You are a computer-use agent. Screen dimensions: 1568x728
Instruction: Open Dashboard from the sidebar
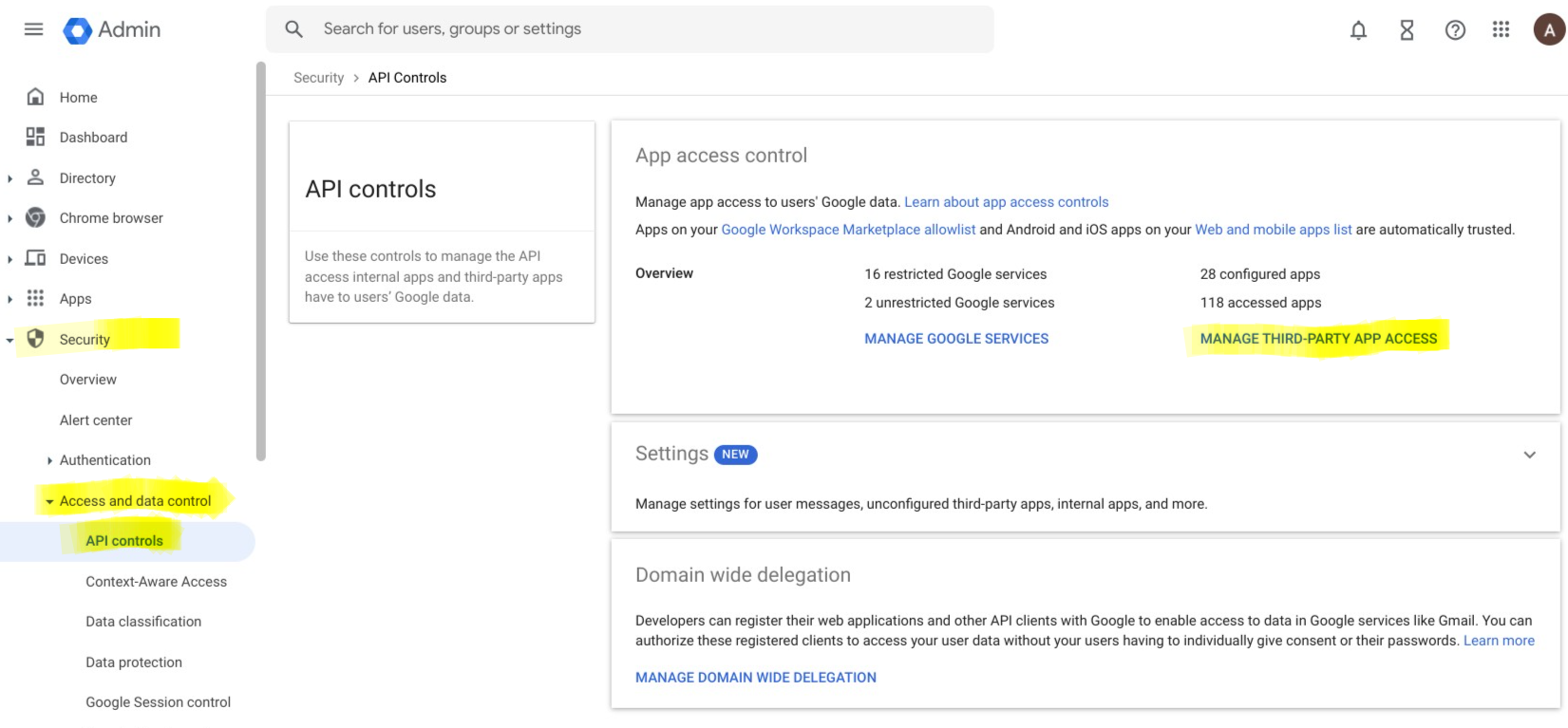[x=93, y=138]
